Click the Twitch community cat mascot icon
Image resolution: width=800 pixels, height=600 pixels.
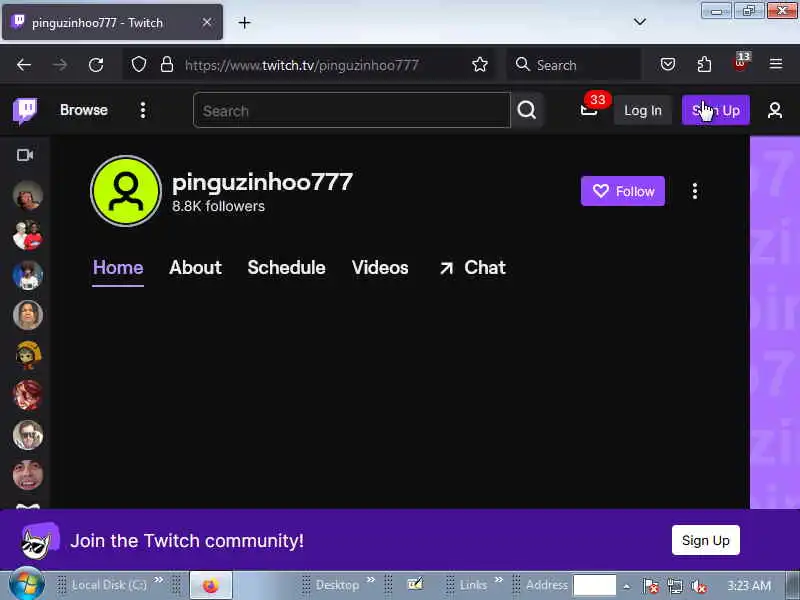39,540
